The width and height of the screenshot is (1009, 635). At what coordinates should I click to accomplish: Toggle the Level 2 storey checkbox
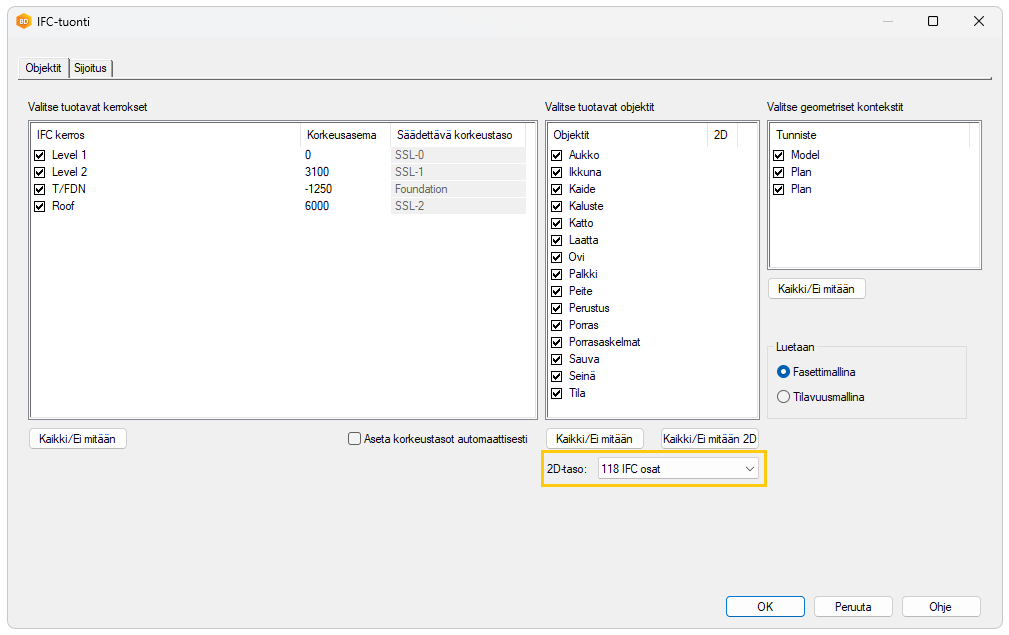40,172
